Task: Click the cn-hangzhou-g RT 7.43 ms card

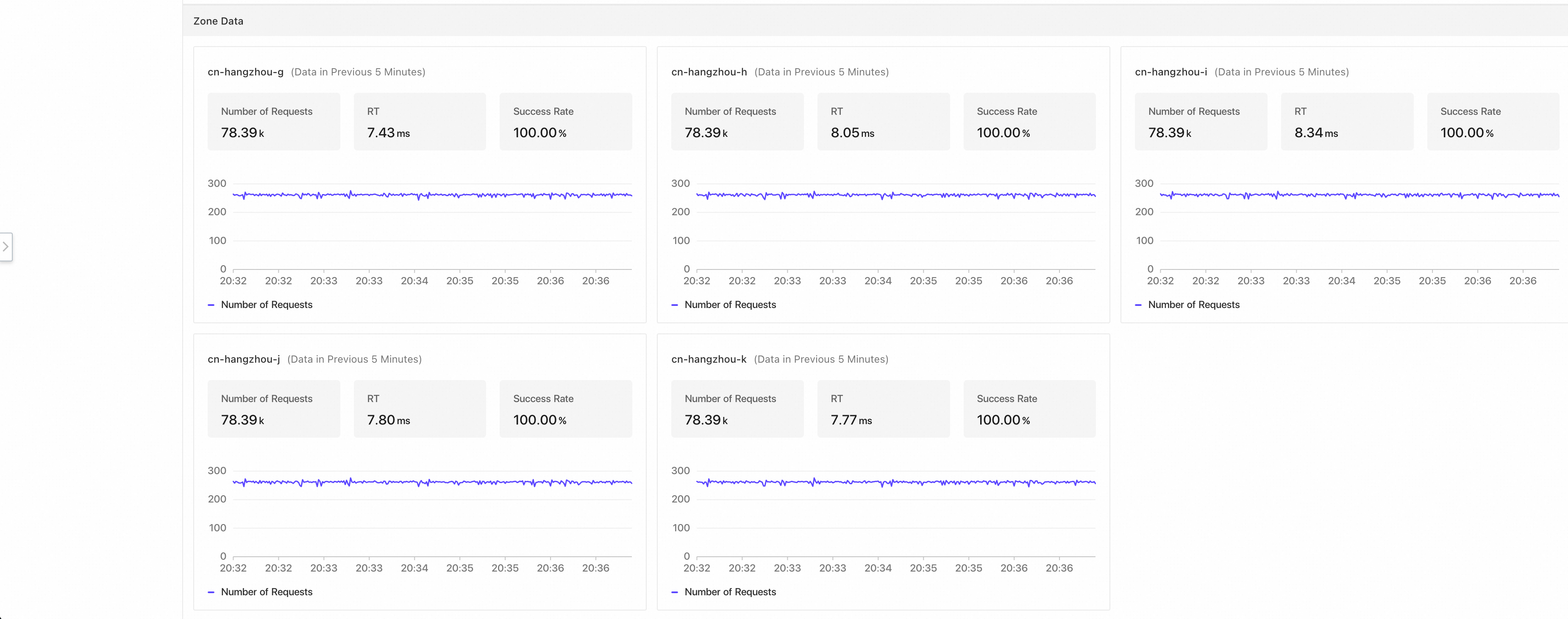Action: click(x=420, y=122)
